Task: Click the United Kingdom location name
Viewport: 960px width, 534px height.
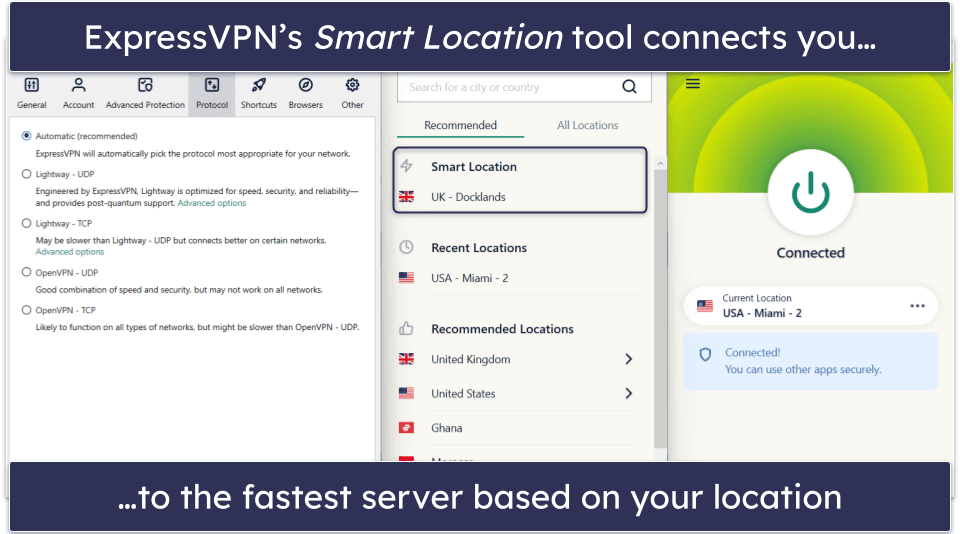Action: point(471,359)
